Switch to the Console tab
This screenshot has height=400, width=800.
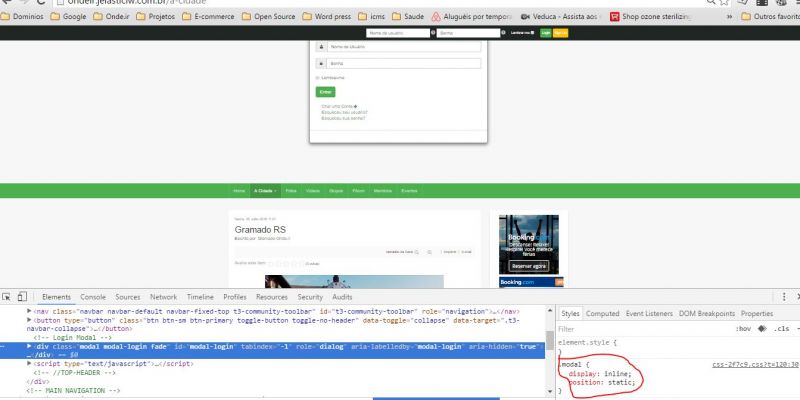tap(93, 297)
